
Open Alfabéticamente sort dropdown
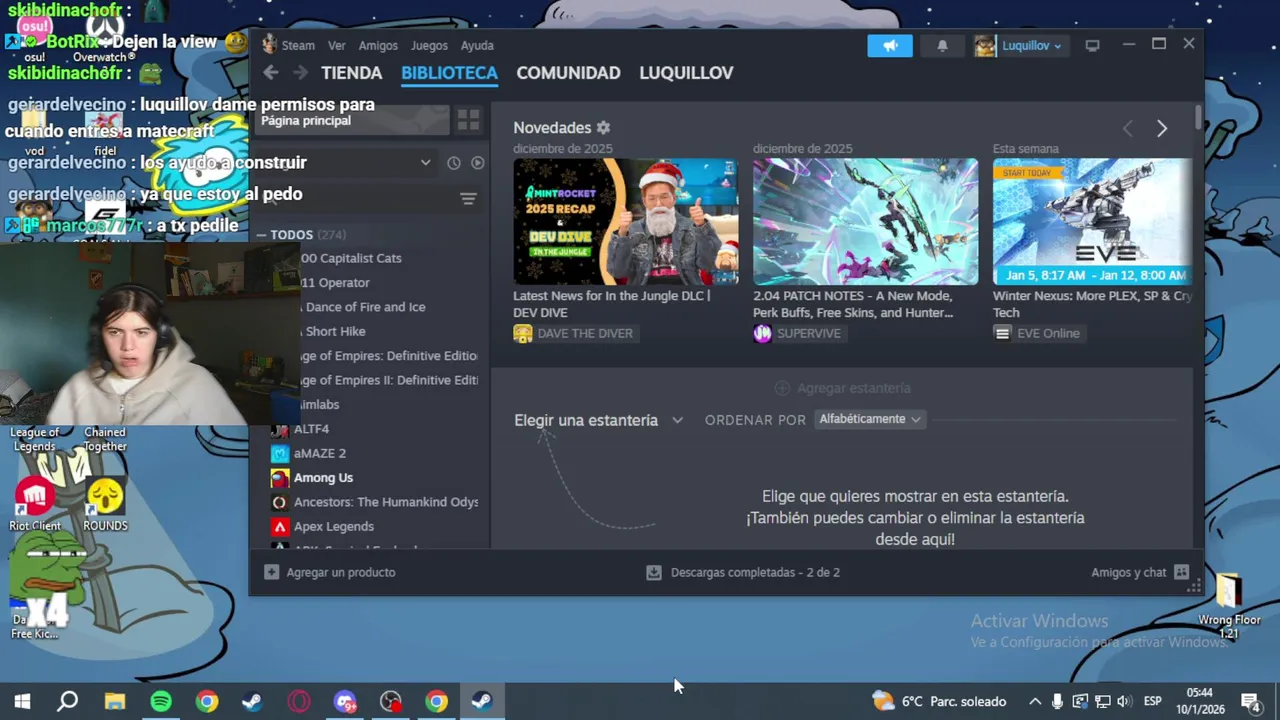click(x=869, y=419)
